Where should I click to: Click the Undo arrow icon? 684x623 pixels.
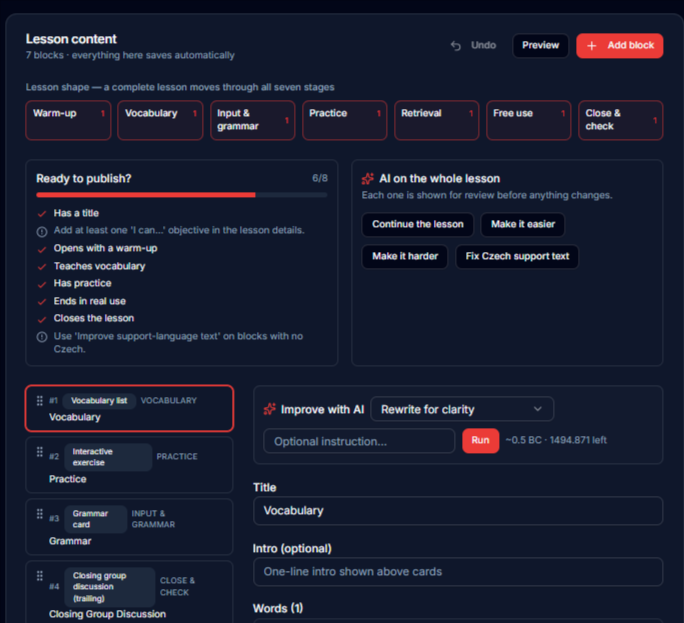click(x=456, y=45)
